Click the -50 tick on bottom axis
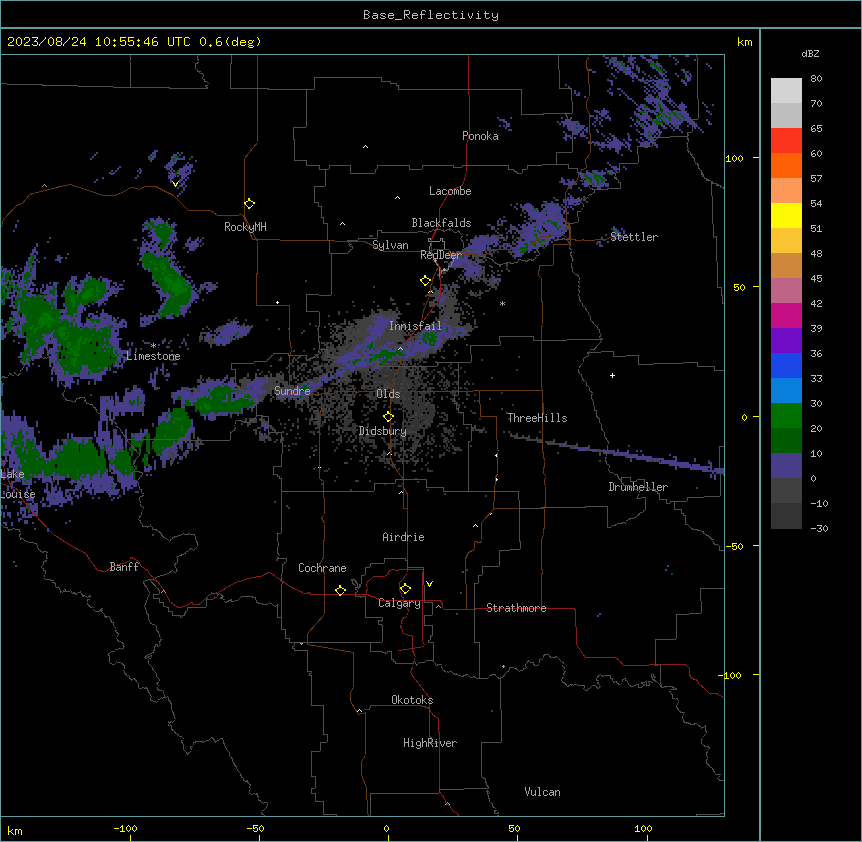 [x=255, y=828]
